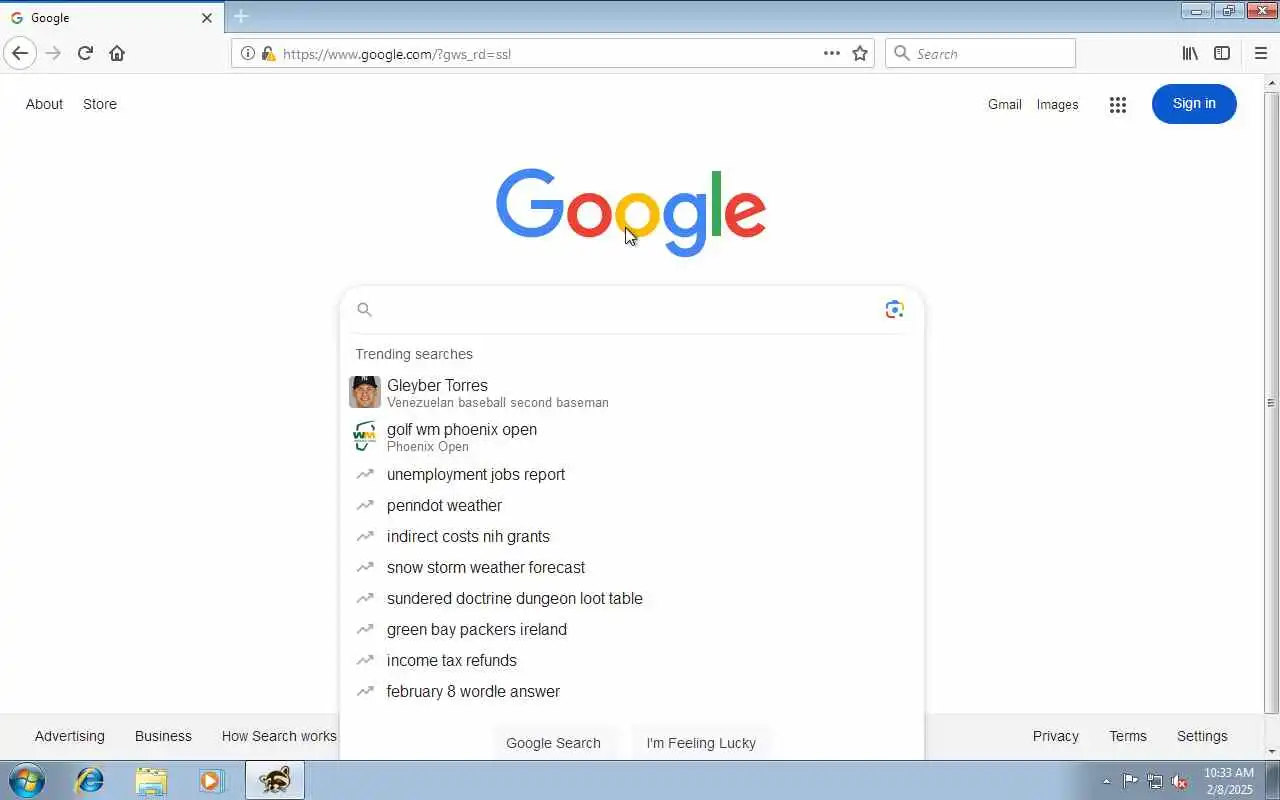Select snow storm weather forecast suggestion

pyautogui.click(x=632, y=567)
